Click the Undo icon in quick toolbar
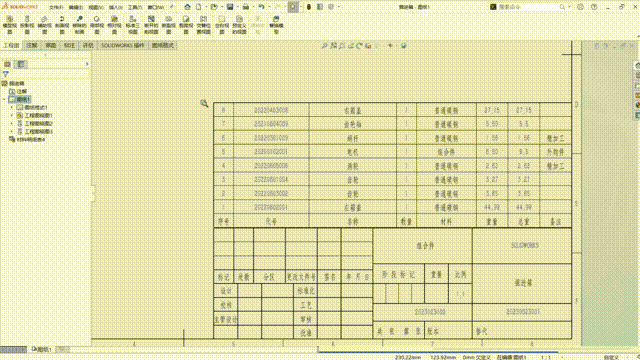The height and width of the screenshot is (360, 640). tap(261, 7)
